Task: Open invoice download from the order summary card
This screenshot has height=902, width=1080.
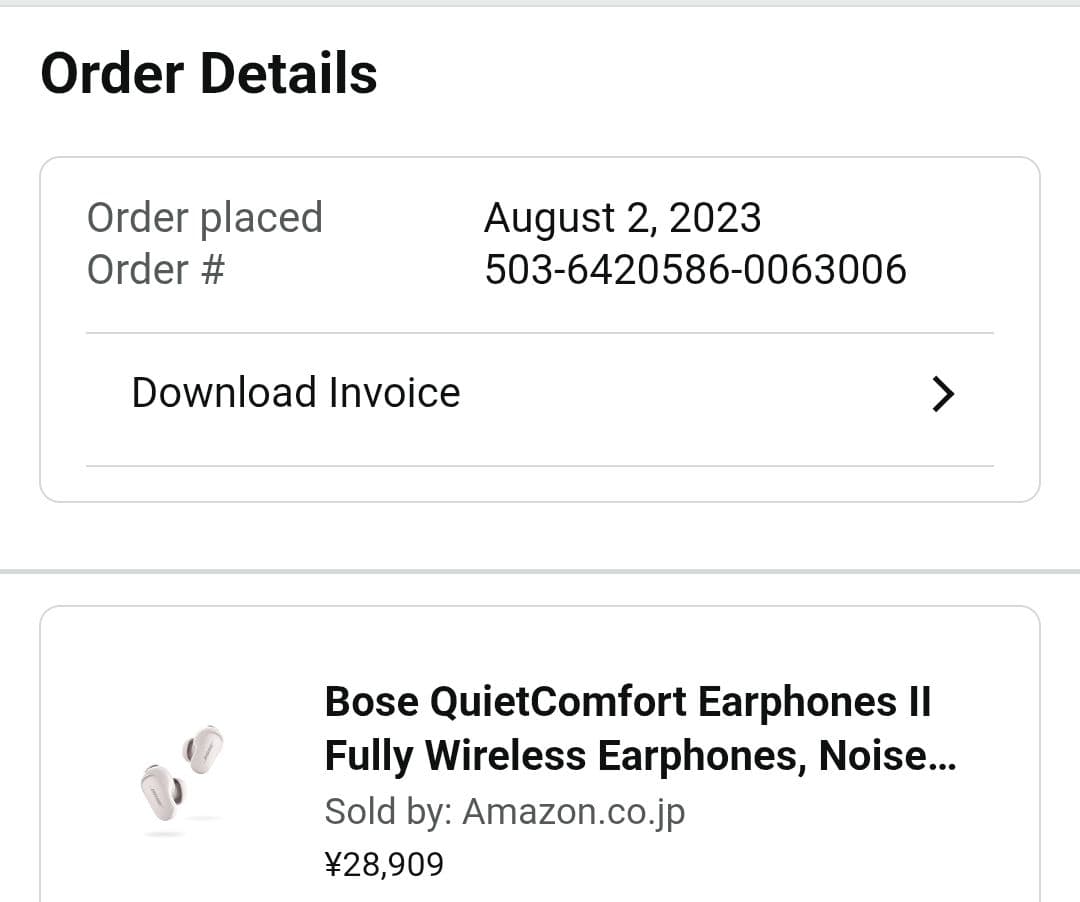Action: (294, 392)
